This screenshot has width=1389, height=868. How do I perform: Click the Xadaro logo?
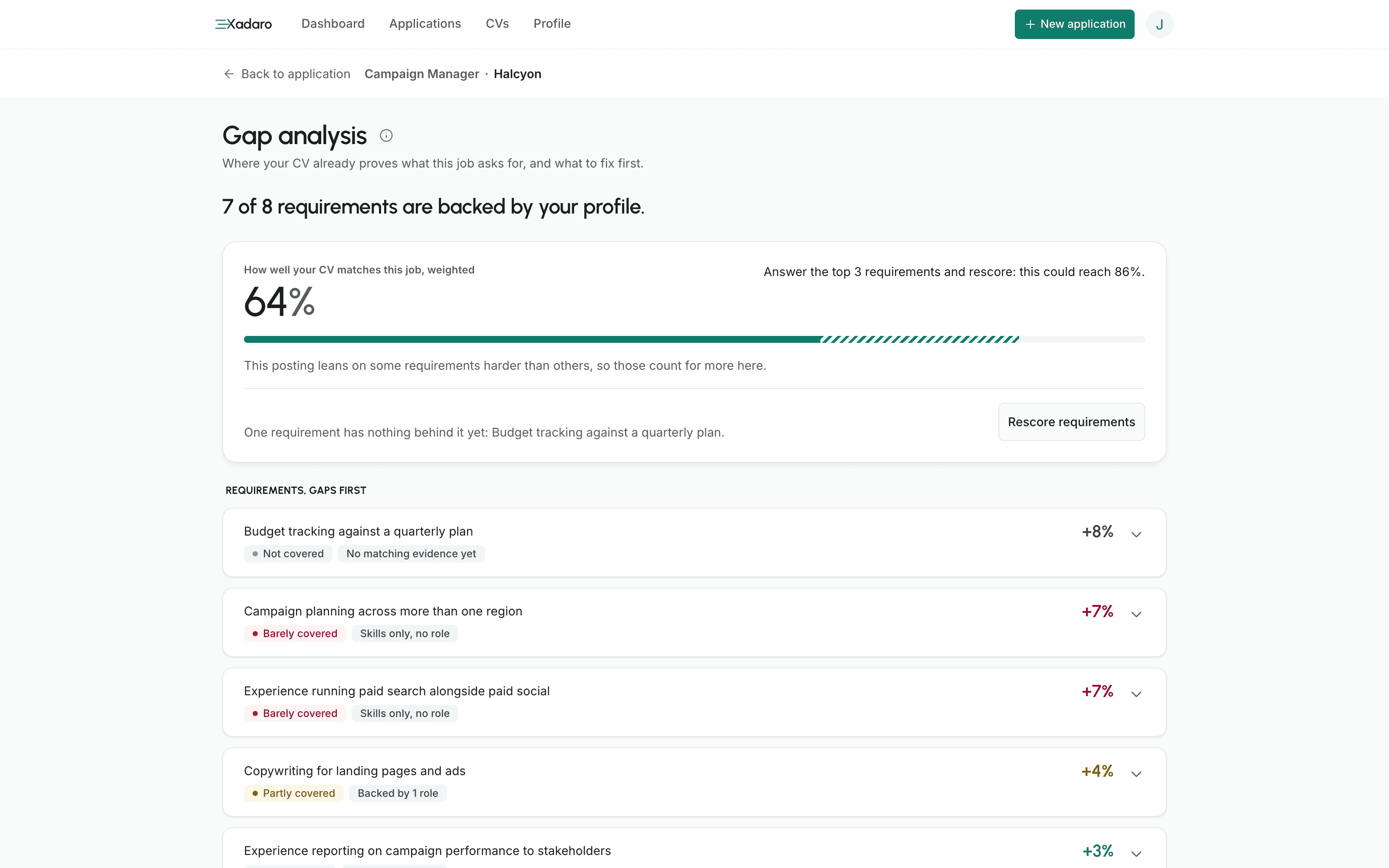click(x=244, y=24)
